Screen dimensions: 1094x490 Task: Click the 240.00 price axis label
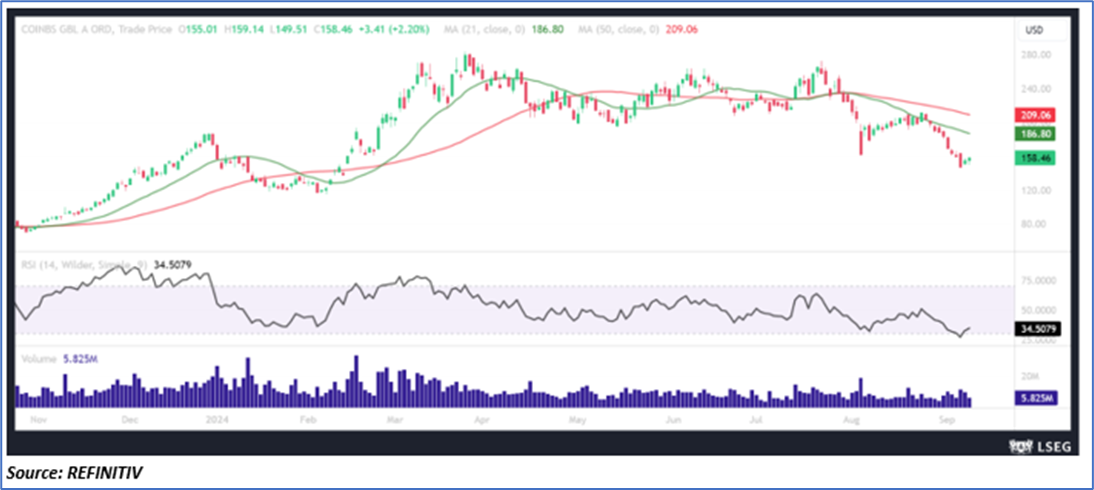click(x=1036, y=89)
